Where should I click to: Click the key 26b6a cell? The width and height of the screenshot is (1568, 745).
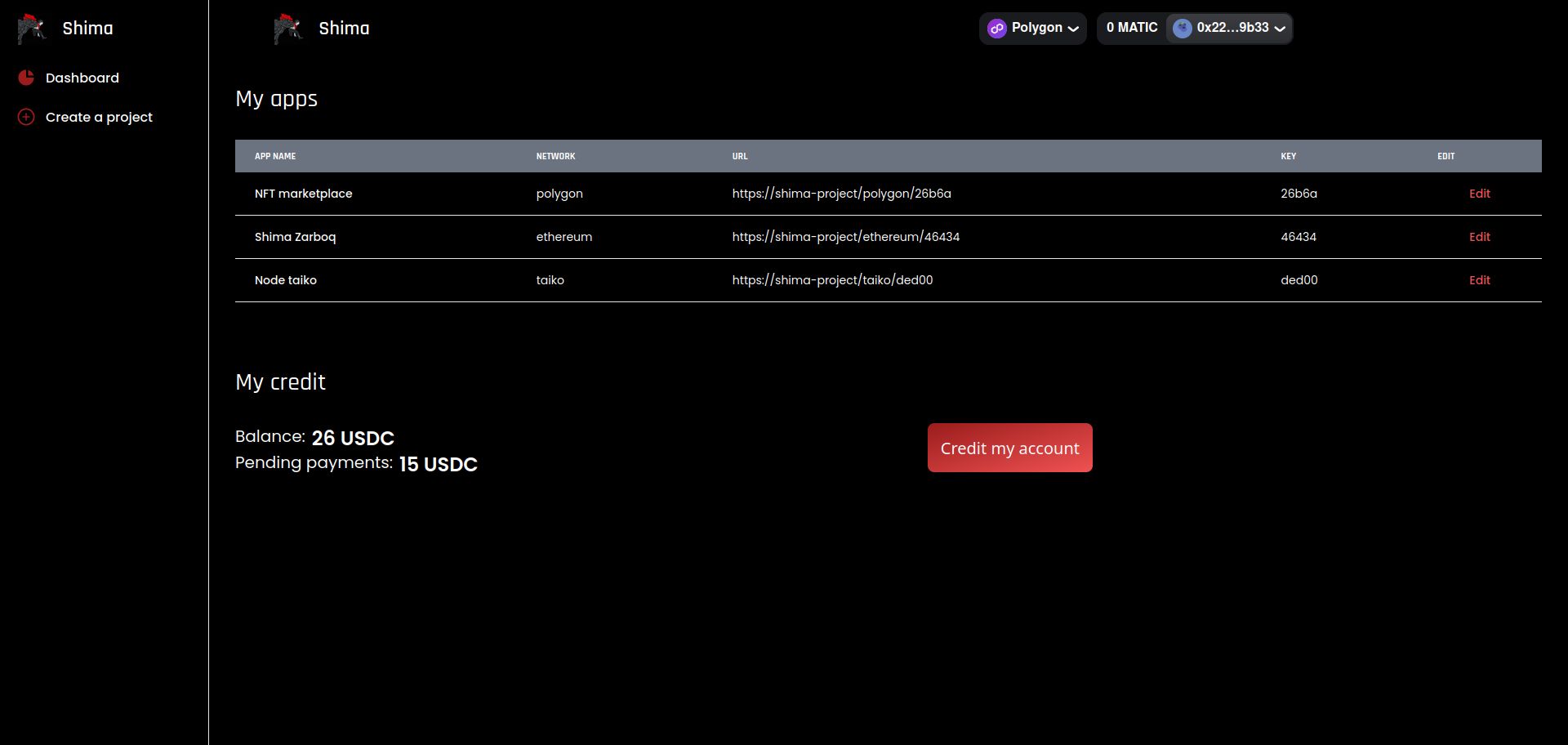(1298, 194)
